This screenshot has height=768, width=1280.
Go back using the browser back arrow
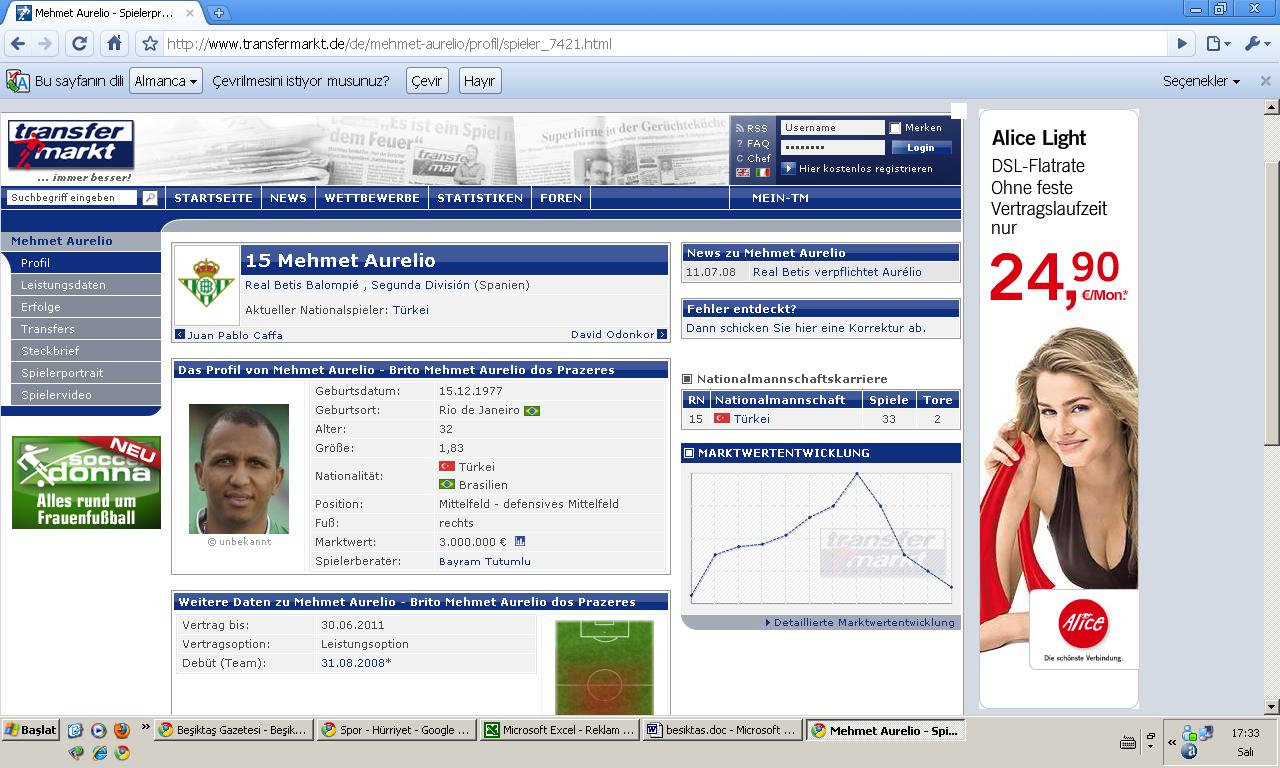pyautogui.click(x=18, y=44)
